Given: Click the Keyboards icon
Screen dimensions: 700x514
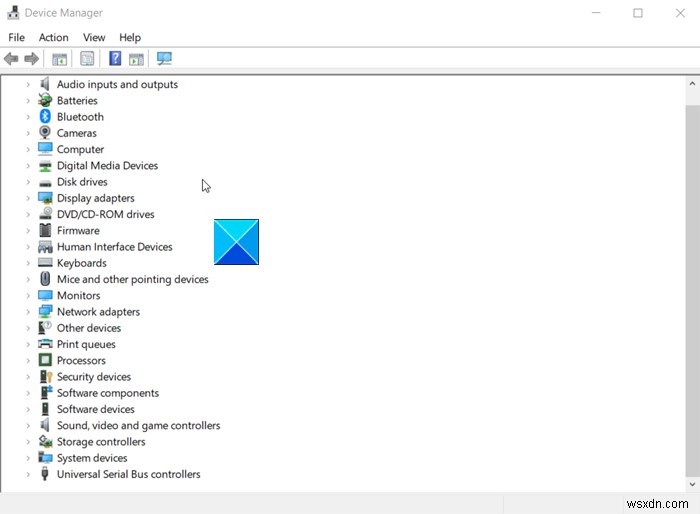Looking at the screenshot, I should (x=45, y=263).
